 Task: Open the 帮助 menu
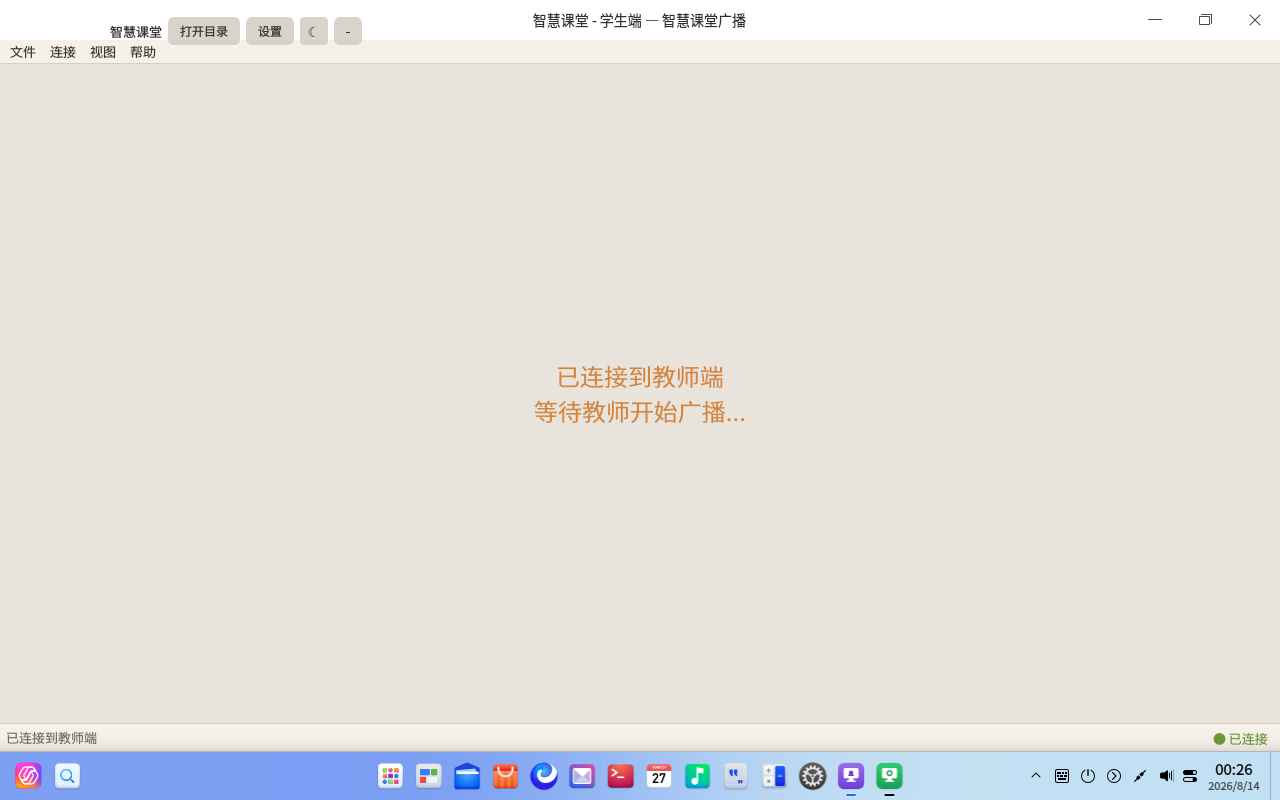tap(143, 52)
